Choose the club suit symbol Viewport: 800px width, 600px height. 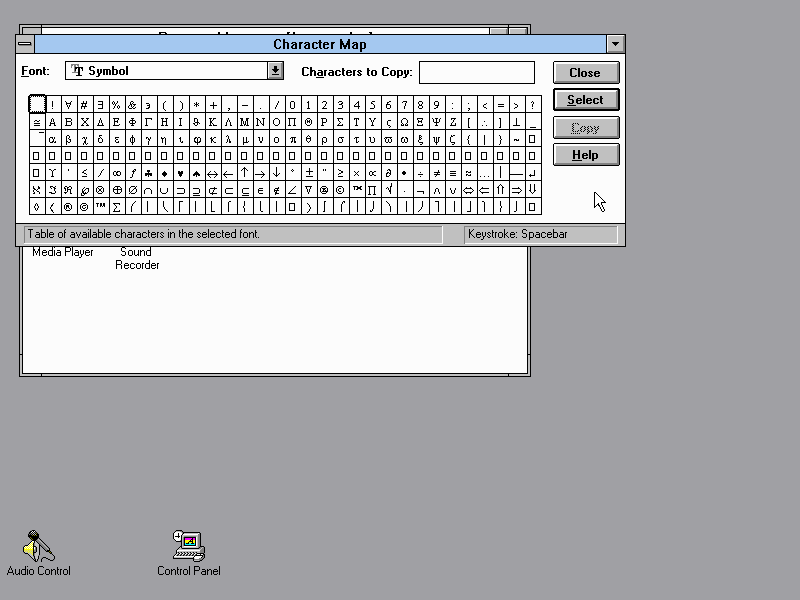tap(149, 173)
